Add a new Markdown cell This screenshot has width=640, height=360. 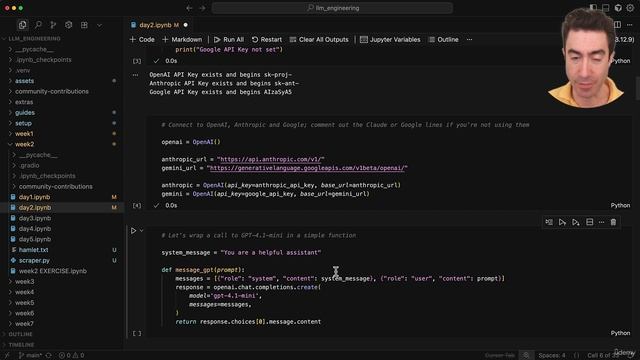coord(182,40)
